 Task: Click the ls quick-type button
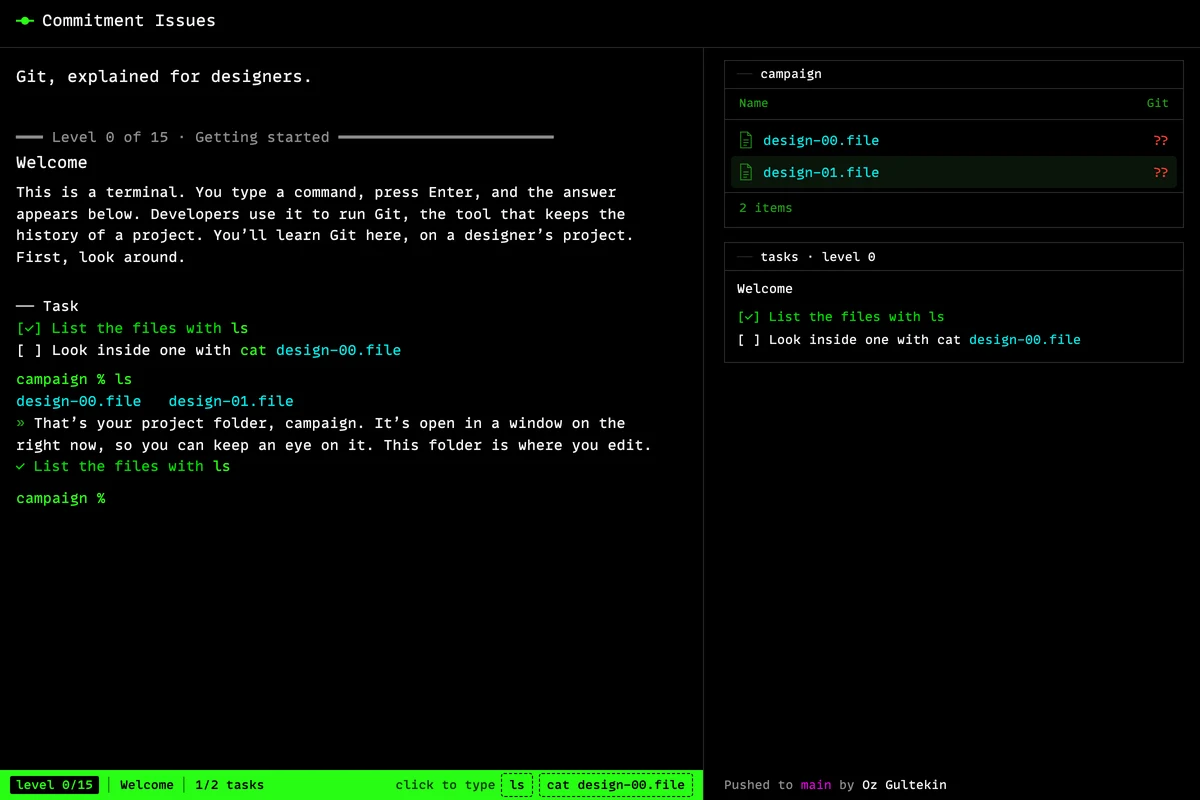point(517,785)
